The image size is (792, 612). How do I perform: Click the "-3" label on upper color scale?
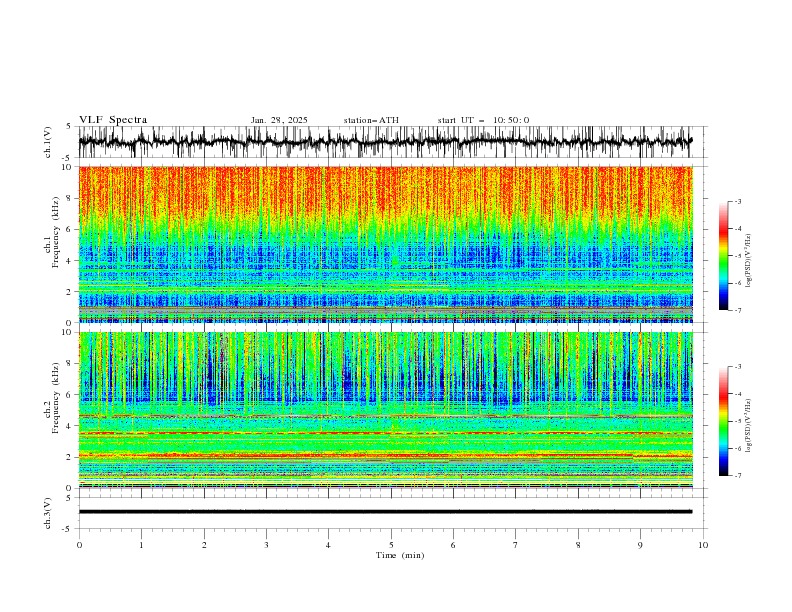[738, 201]
